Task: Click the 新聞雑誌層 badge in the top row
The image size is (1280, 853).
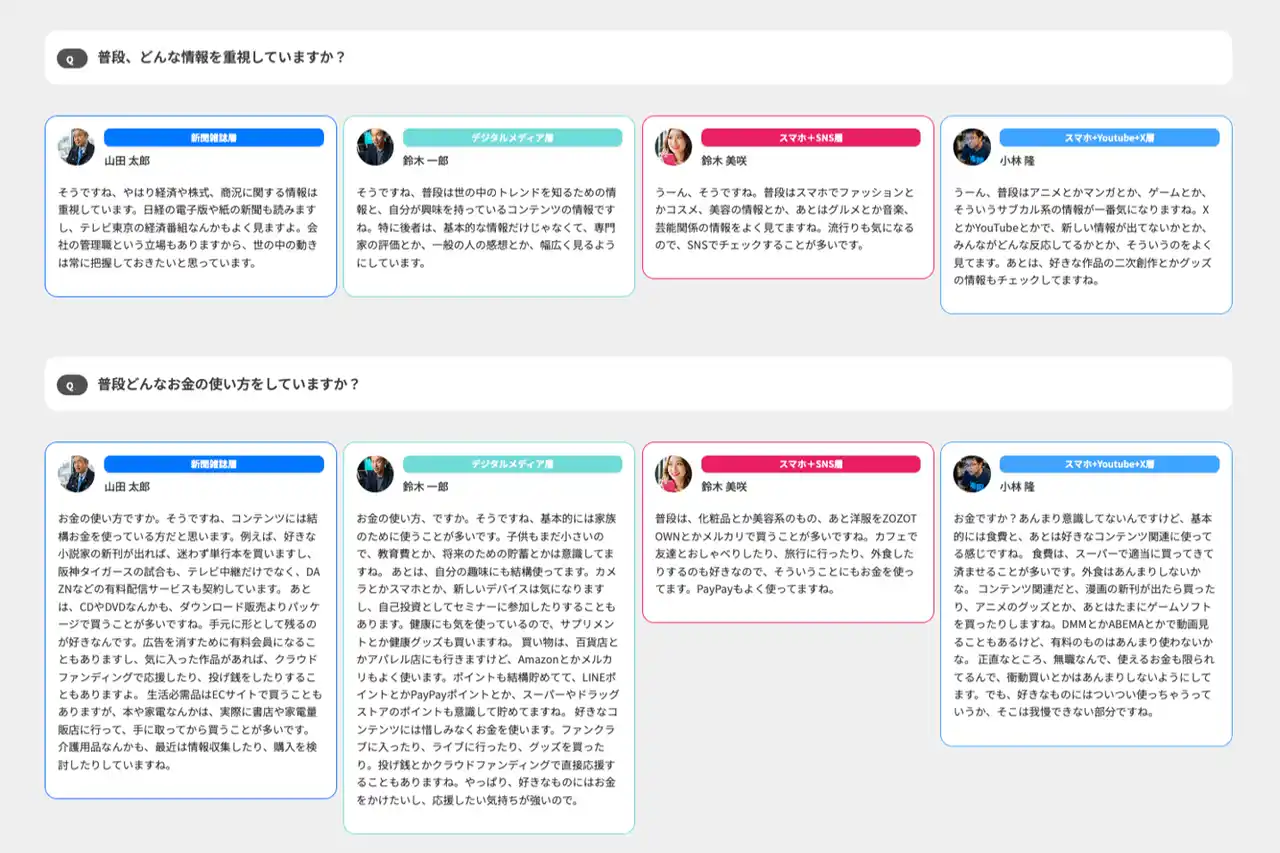Action: 215,137
